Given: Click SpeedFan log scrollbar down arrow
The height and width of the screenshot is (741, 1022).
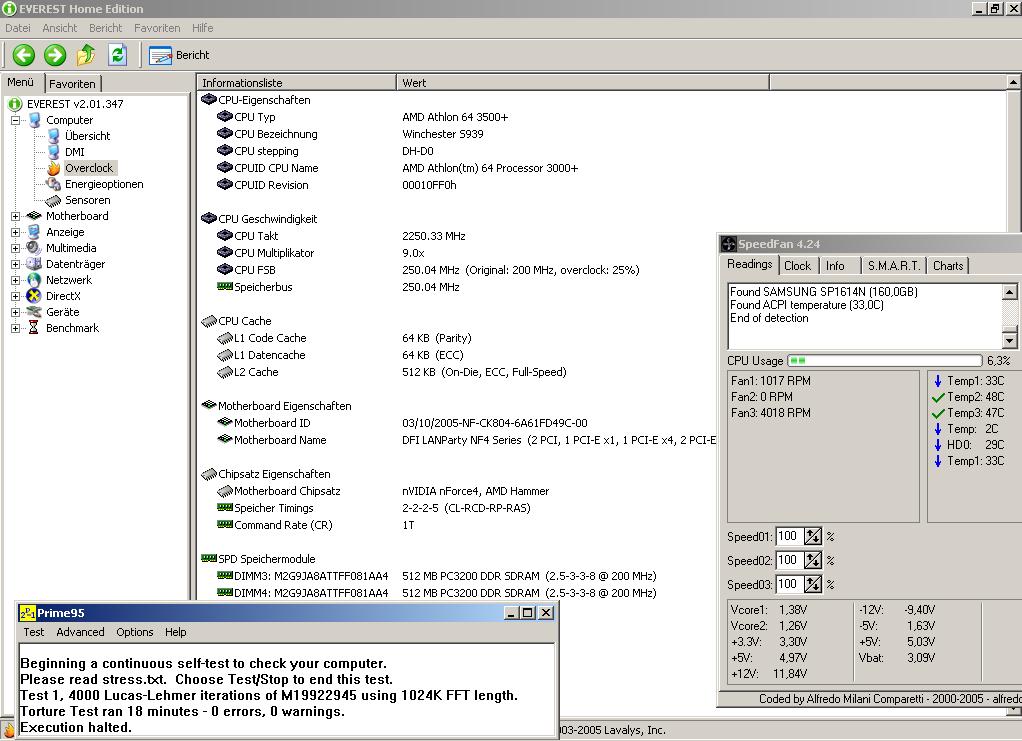Looking at the screenshot, I should 1009,340.
